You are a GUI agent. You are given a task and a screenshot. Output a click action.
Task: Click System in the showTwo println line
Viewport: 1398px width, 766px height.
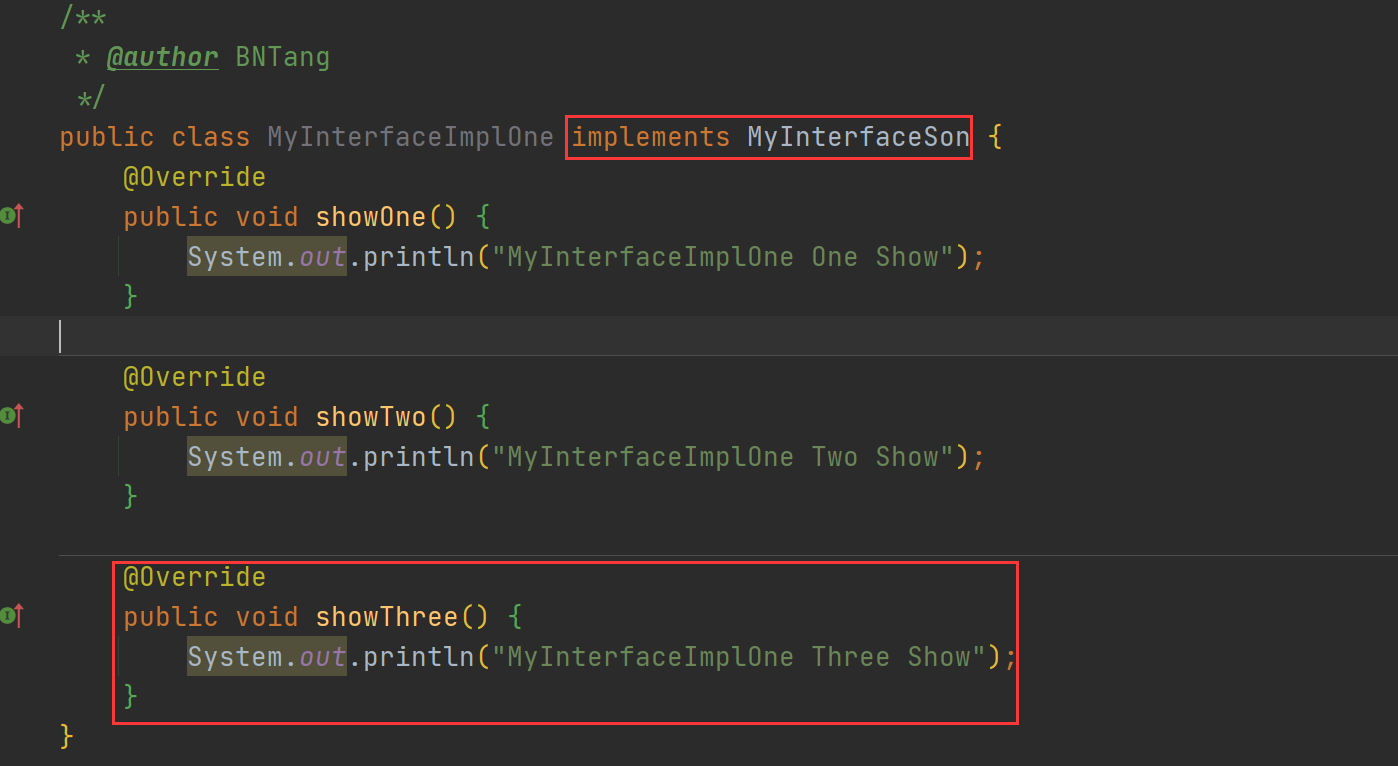point(235,457)
